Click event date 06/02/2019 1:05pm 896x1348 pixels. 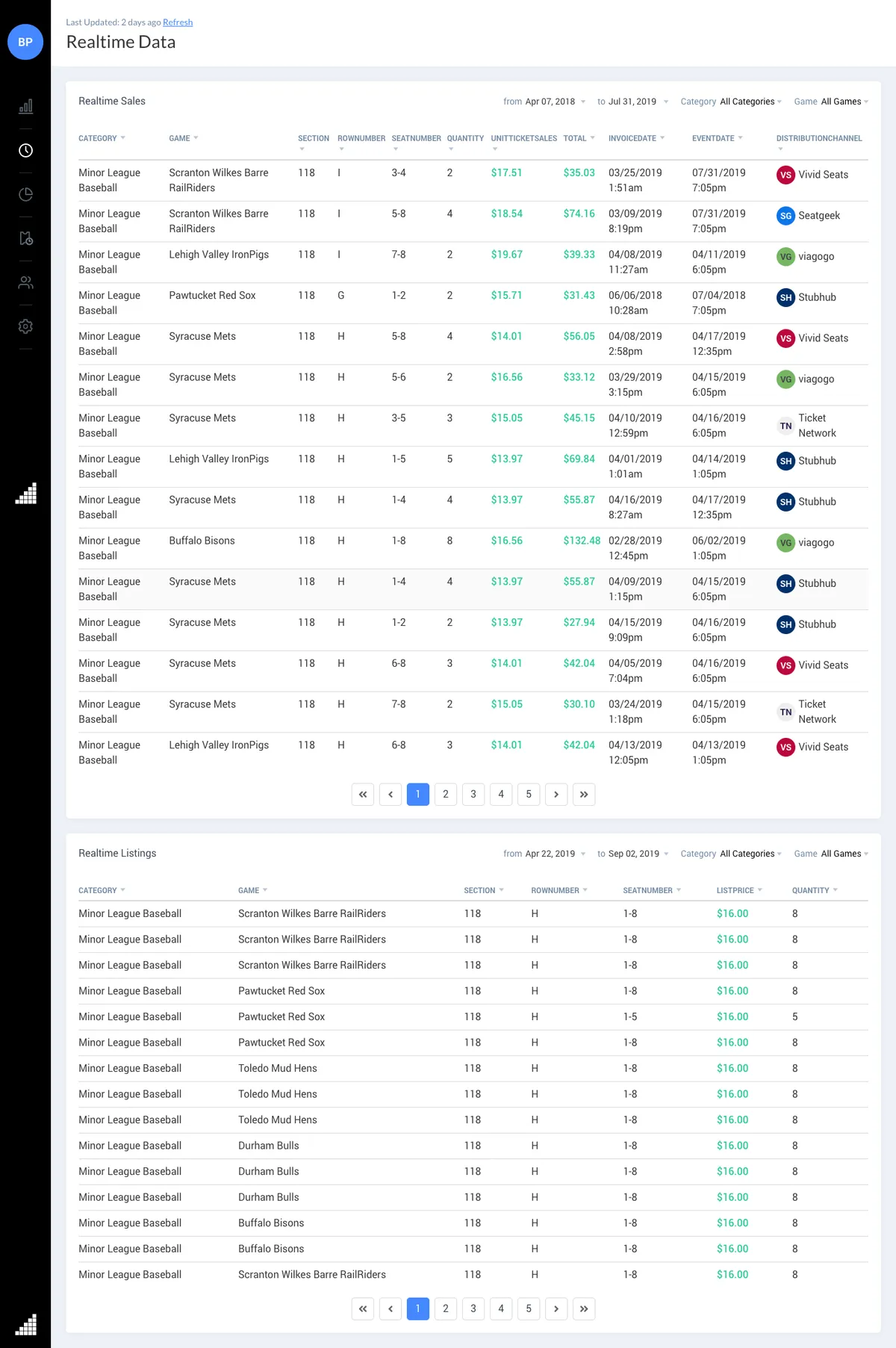click(x=718, y=548)
